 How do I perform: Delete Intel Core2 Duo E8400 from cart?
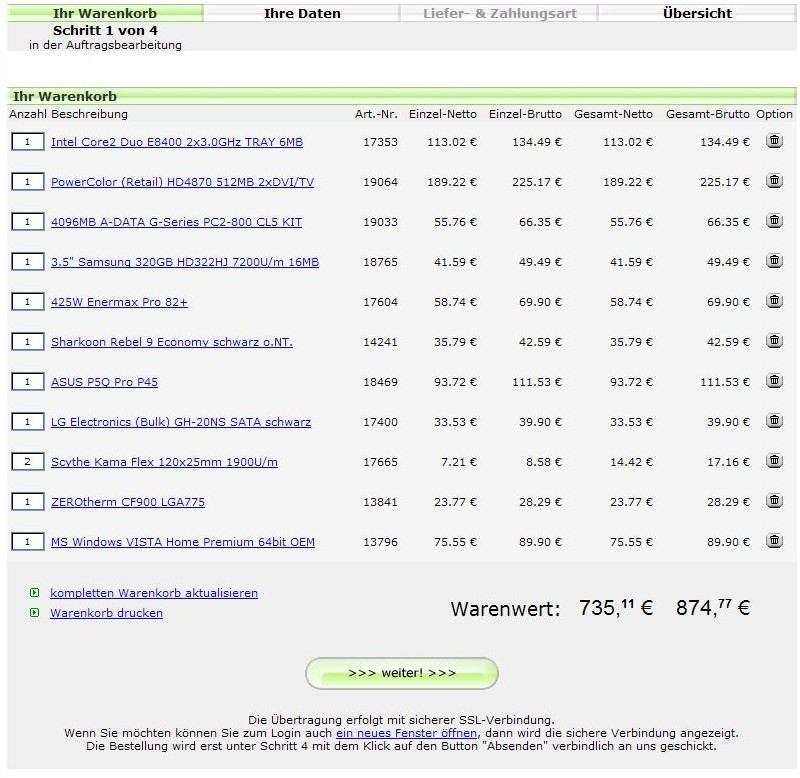774,141
